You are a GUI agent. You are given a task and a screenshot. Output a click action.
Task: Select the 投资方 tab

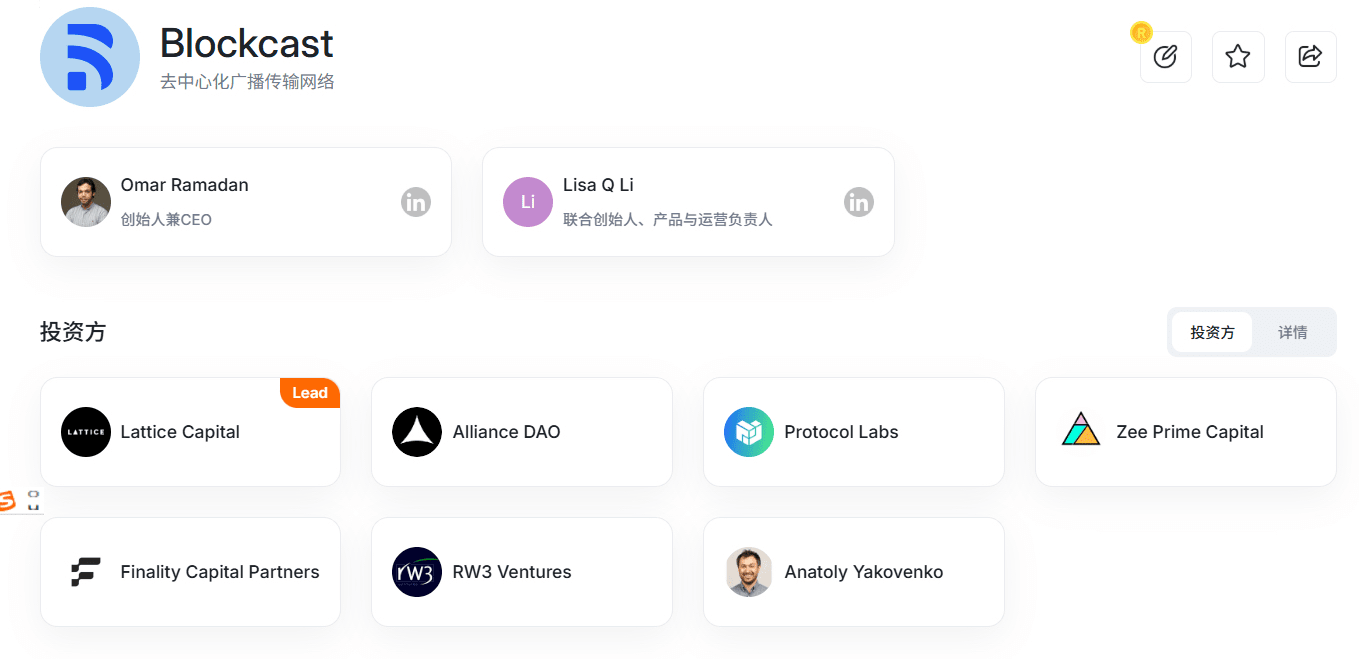(1212, 332)
